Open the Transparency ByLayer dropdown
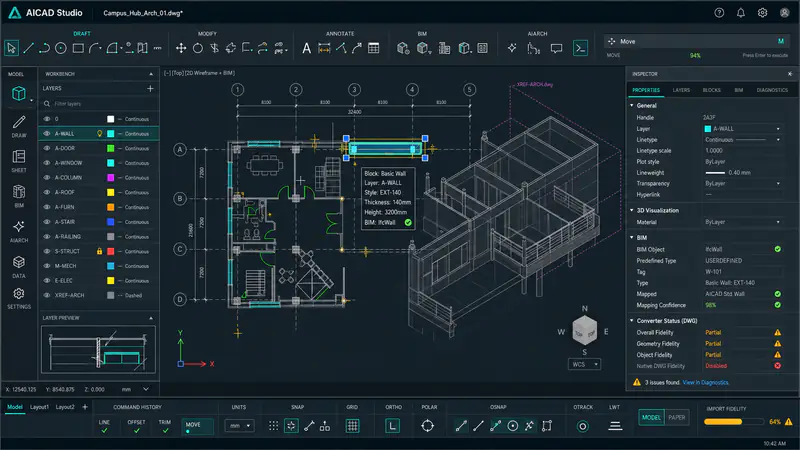The image size is (800, 450). click(x=742, y=184)
